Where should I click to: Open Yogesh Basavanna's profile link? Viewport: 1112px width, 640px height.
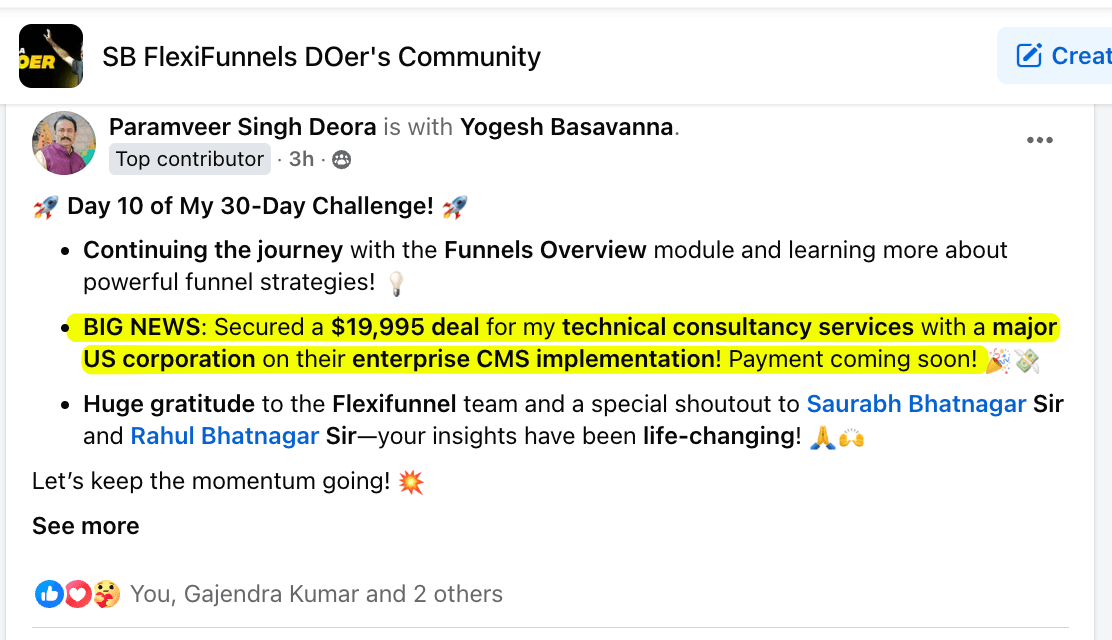tap(567, 127)
